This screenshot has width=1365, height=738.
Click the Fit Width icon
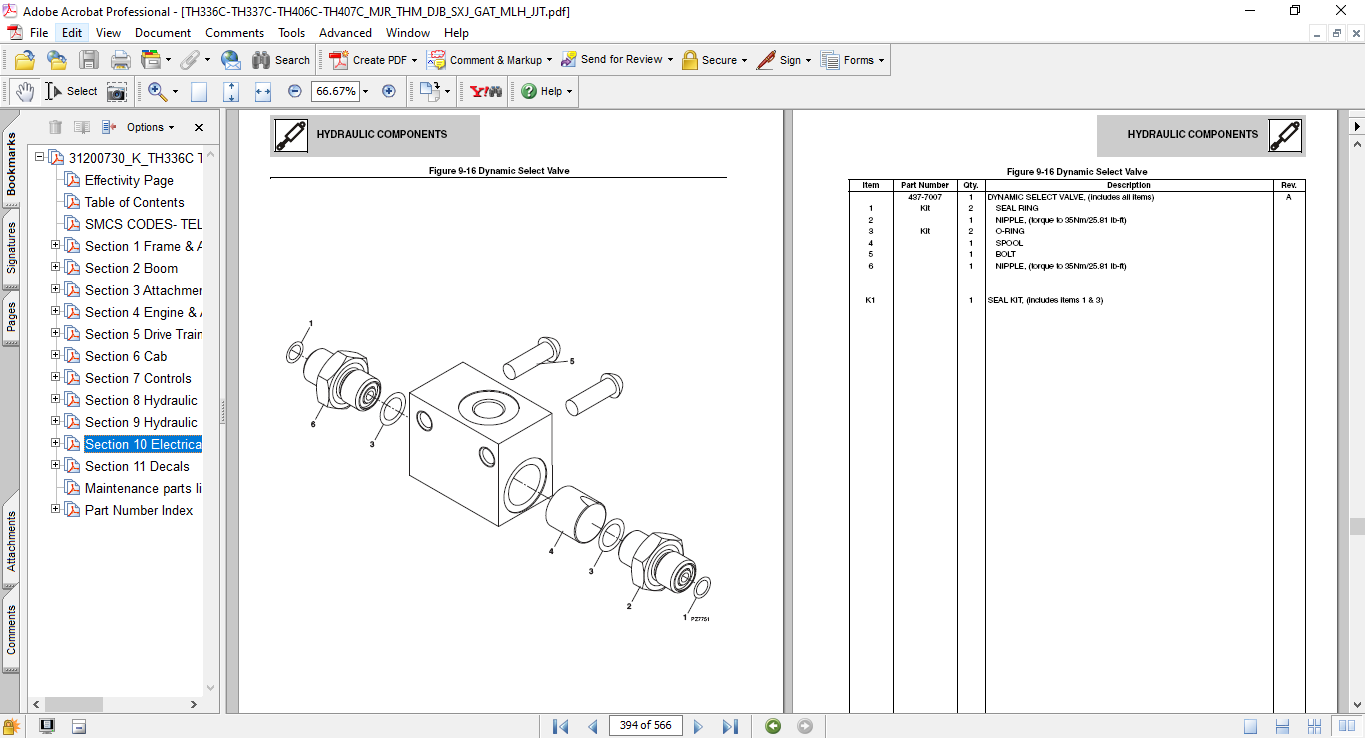[x=263, y=91]
